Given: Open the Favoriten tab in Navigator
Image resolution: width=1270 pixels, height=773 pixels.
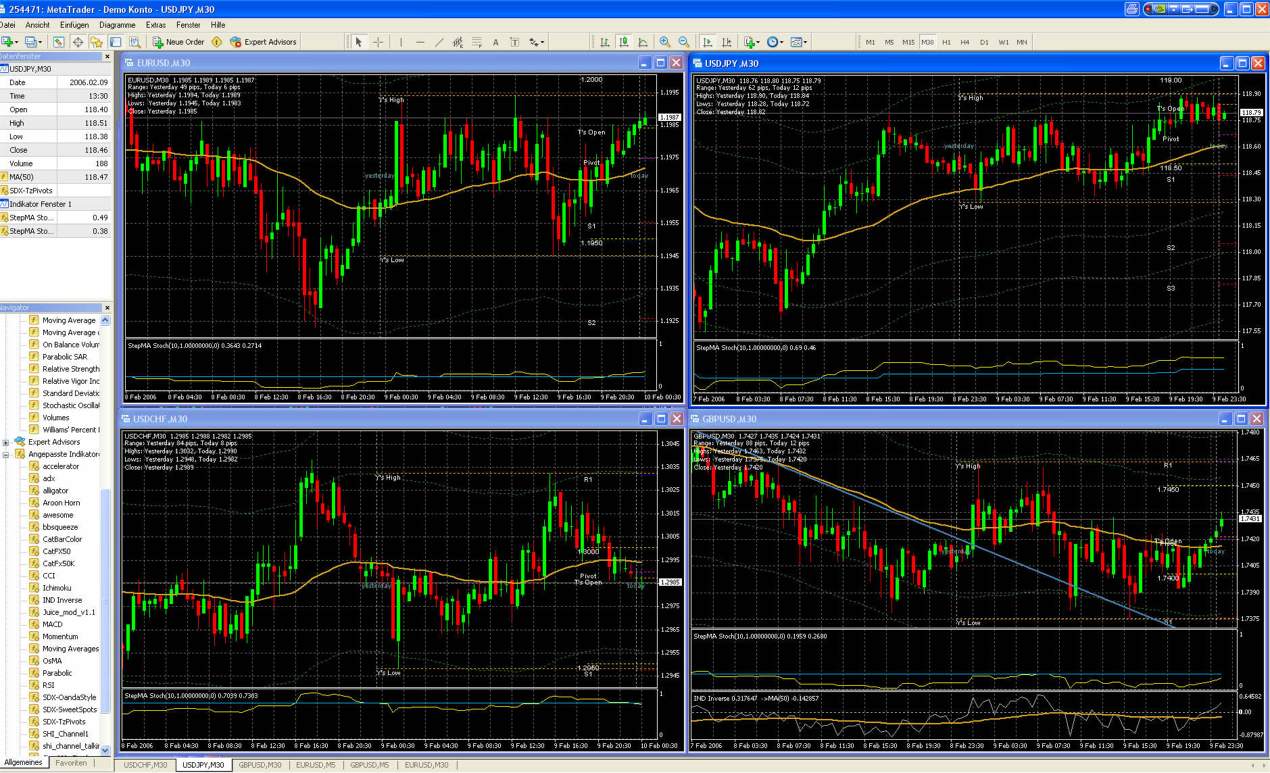Looking at the screenshot, I should [x=71, y=762].
